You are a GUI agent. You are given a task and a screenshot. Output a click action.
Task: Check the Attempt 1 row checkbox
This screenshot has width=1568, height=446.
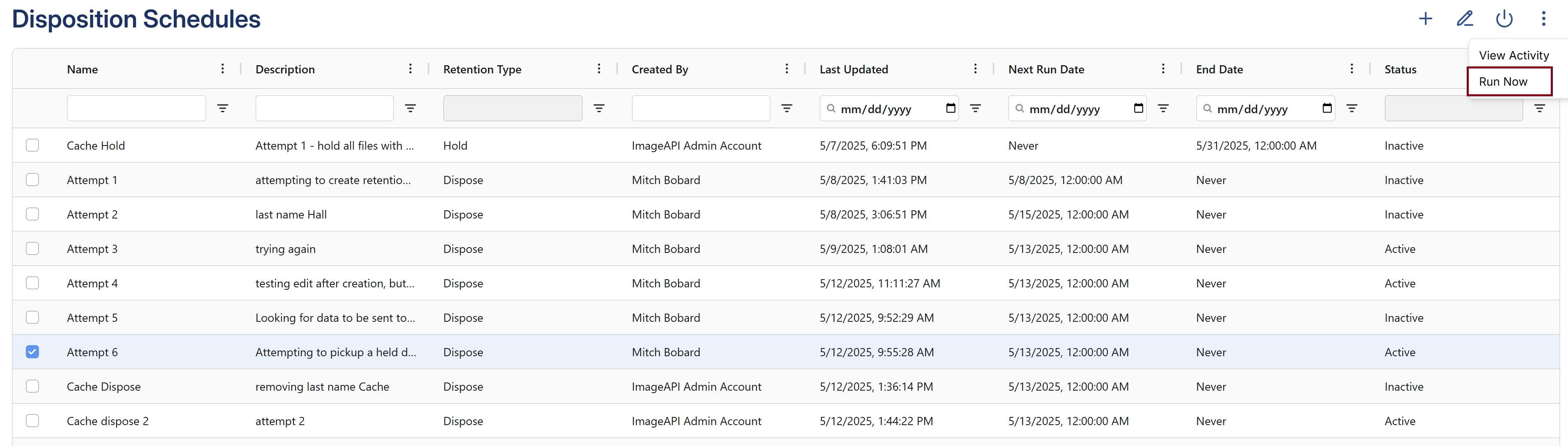click(32, 180)
